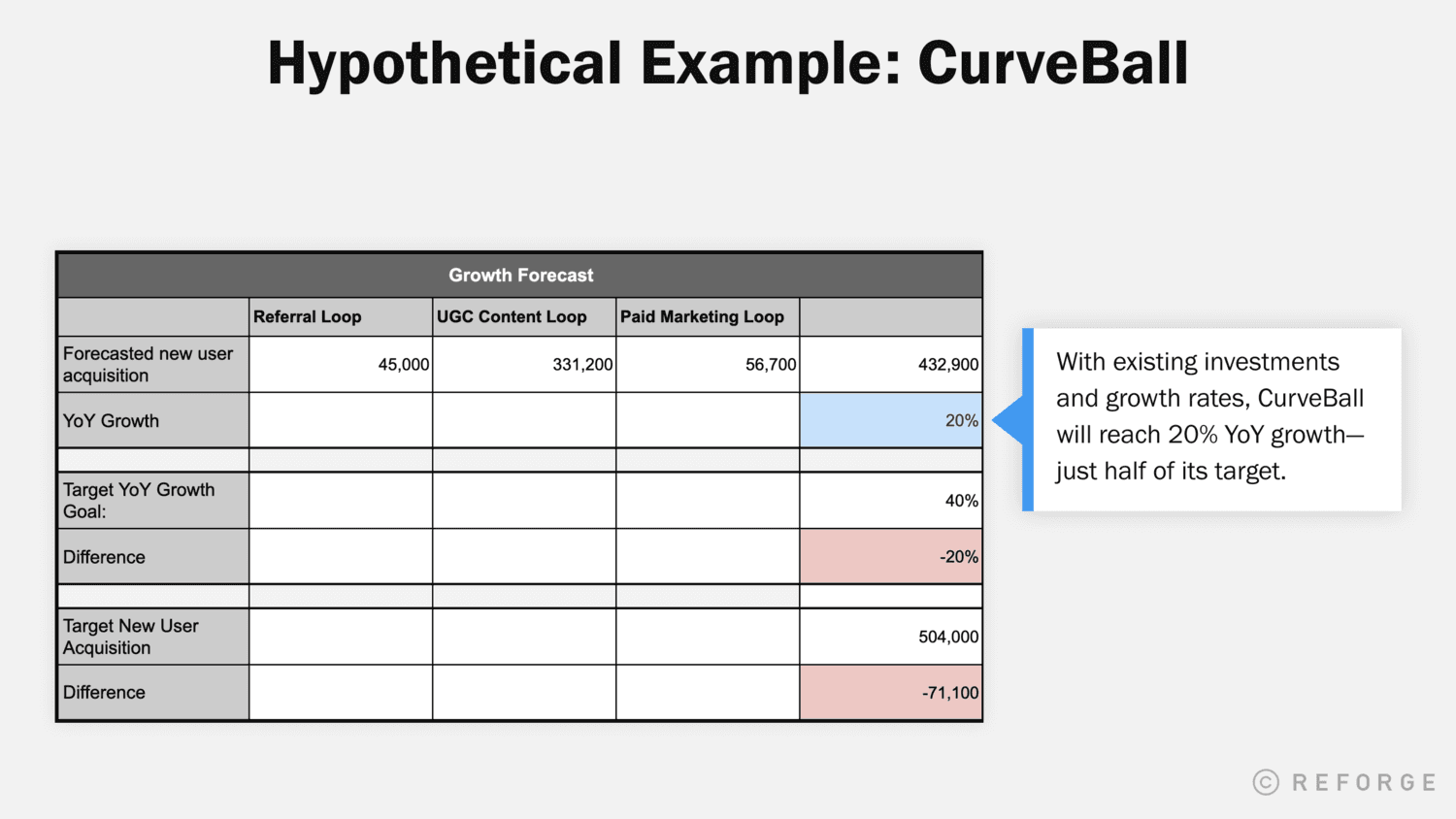The height and width of the screenshot is (819, 1456).
Task: Click the cell containing 45,000
Action: [341, 365]
